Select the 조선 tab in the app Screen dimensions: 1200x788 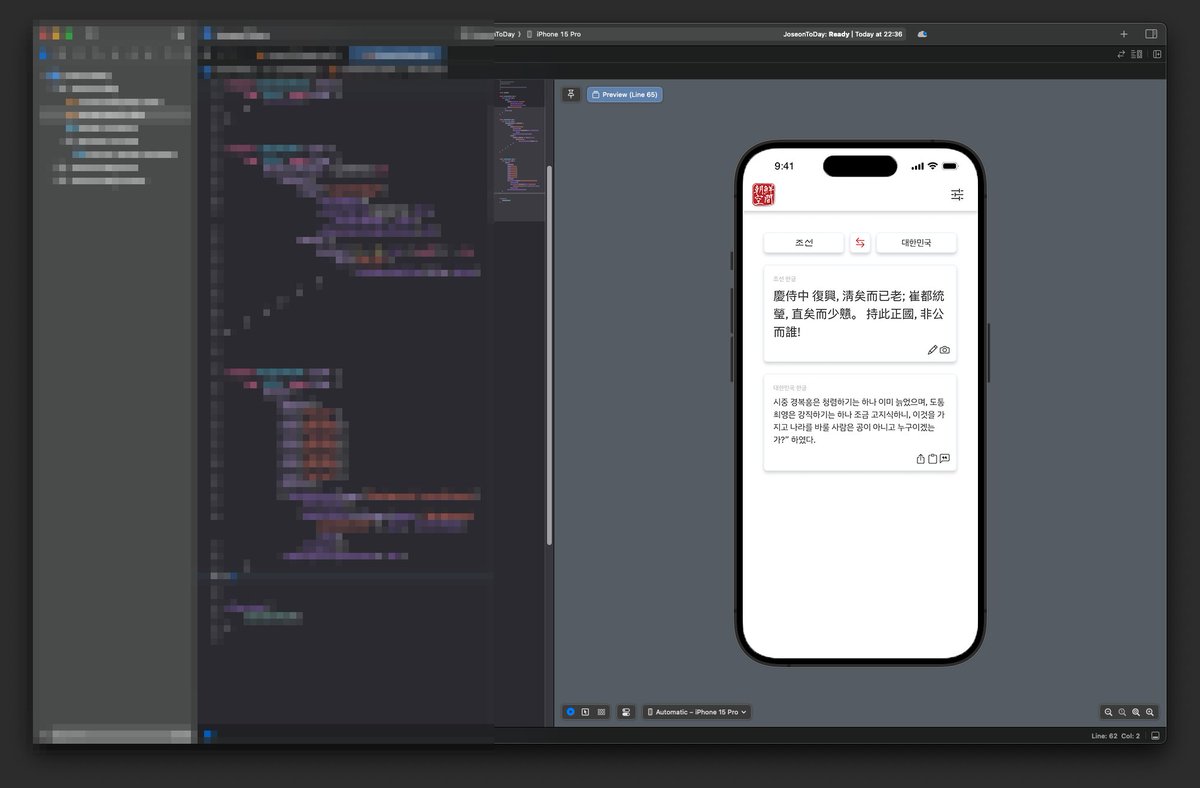pyautogui.click(x=804, y=243)
